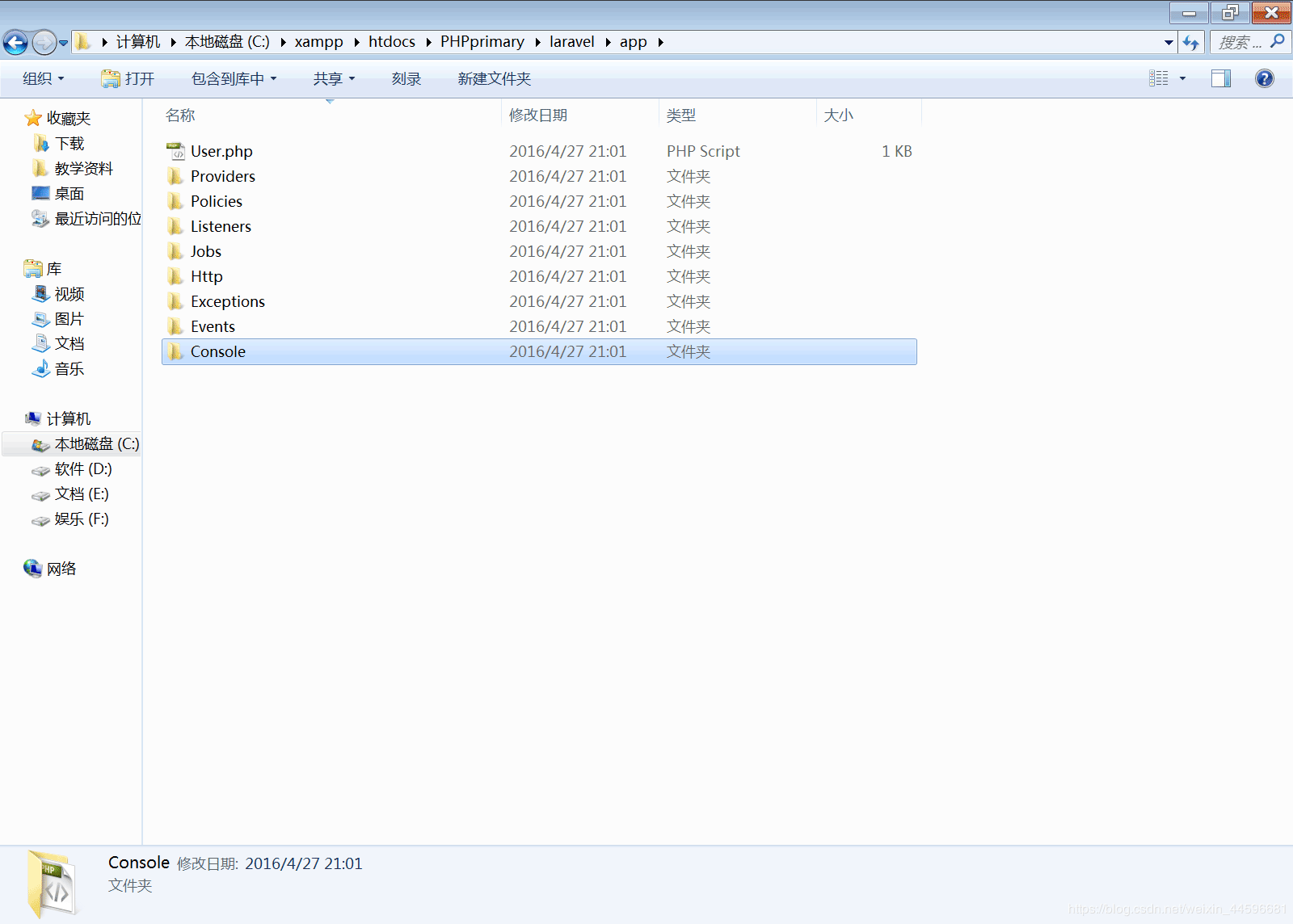Expand the address bar history dropdown
This screenshot has width=1293, height=924.
coord(1169,42)
